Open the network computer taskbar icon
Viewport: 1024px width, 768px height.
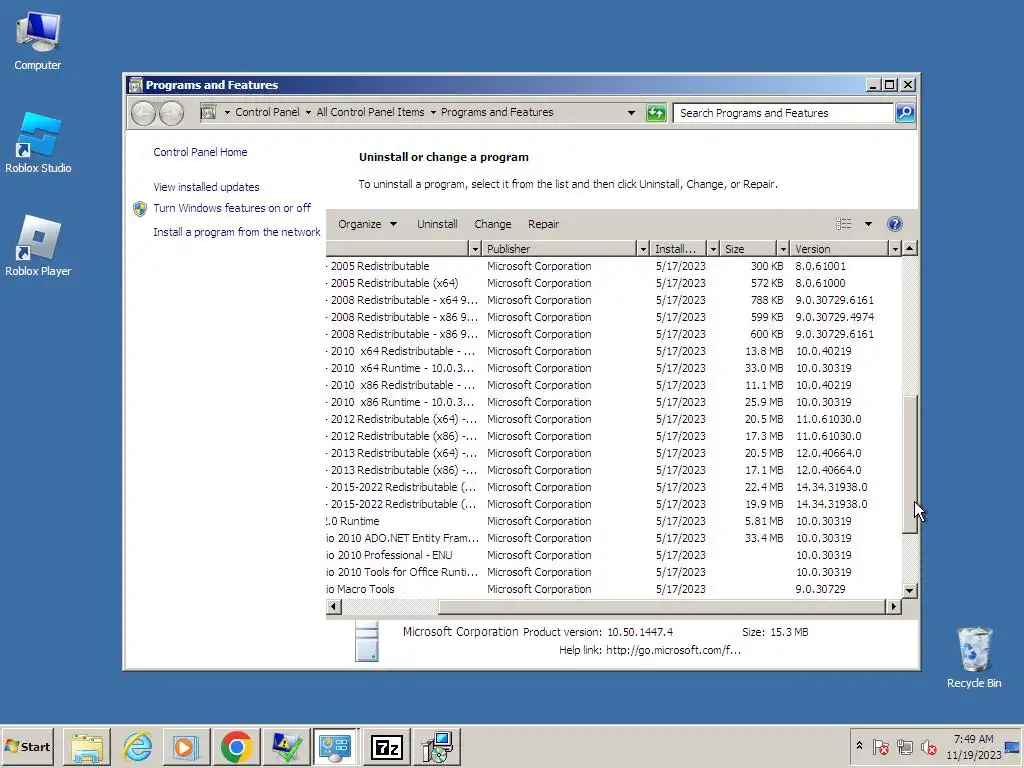click(437, 746)
